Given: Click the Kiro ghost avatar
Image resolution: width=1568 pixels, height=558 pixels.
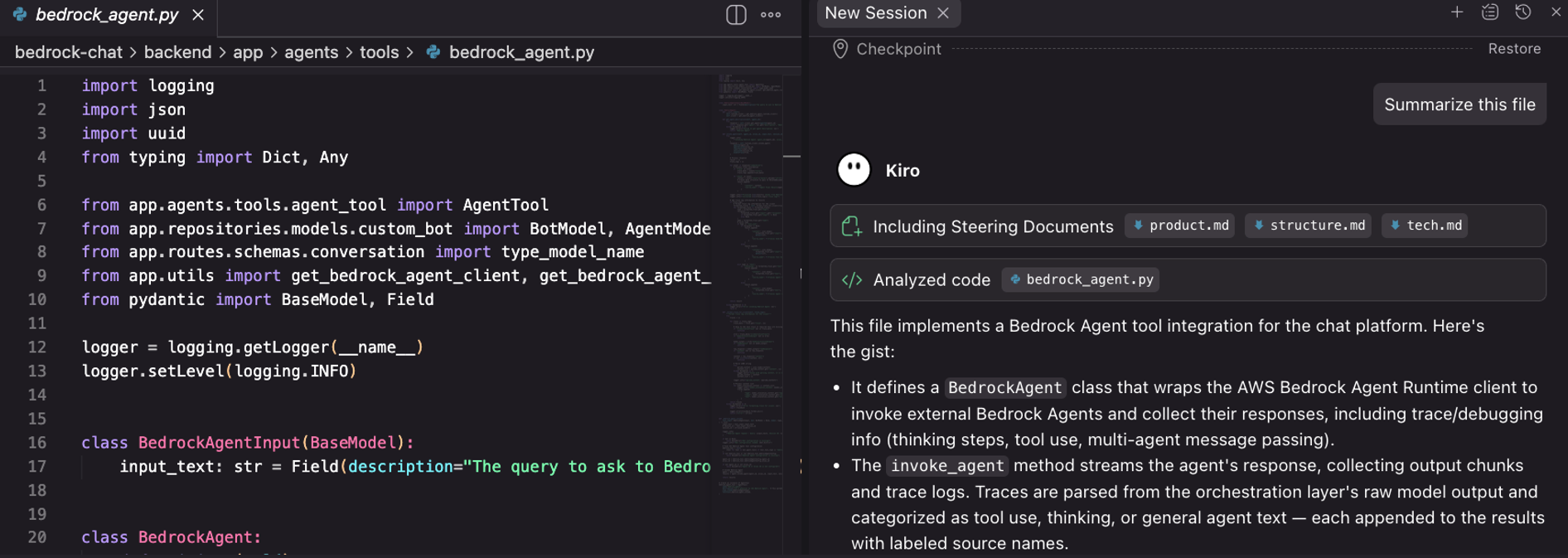Looking at the screenshot, I should (854, 170).
